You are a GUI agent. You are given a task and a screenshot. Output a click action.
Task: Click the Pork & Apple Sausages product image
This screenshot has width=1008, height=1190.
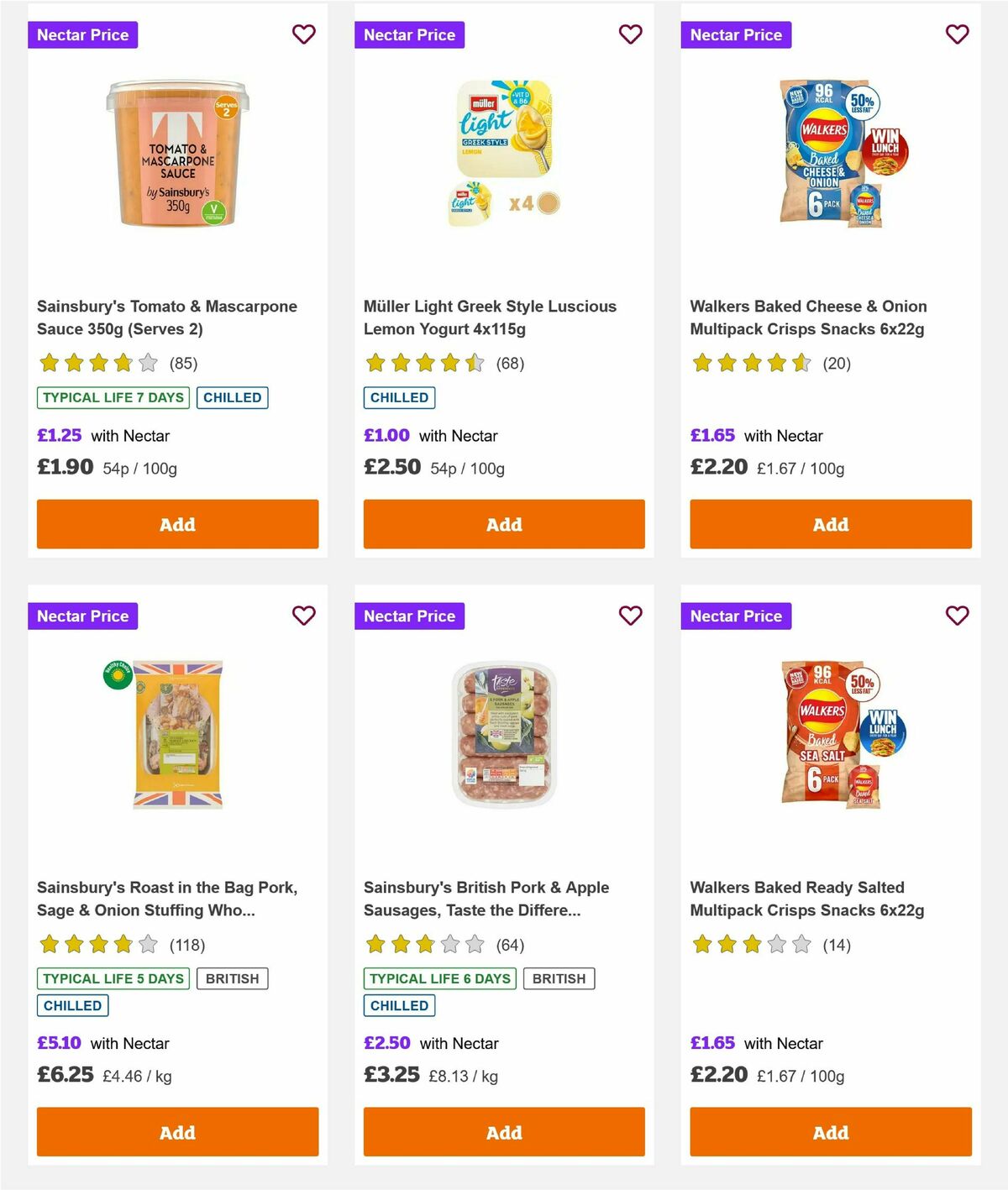click(503, 731)
